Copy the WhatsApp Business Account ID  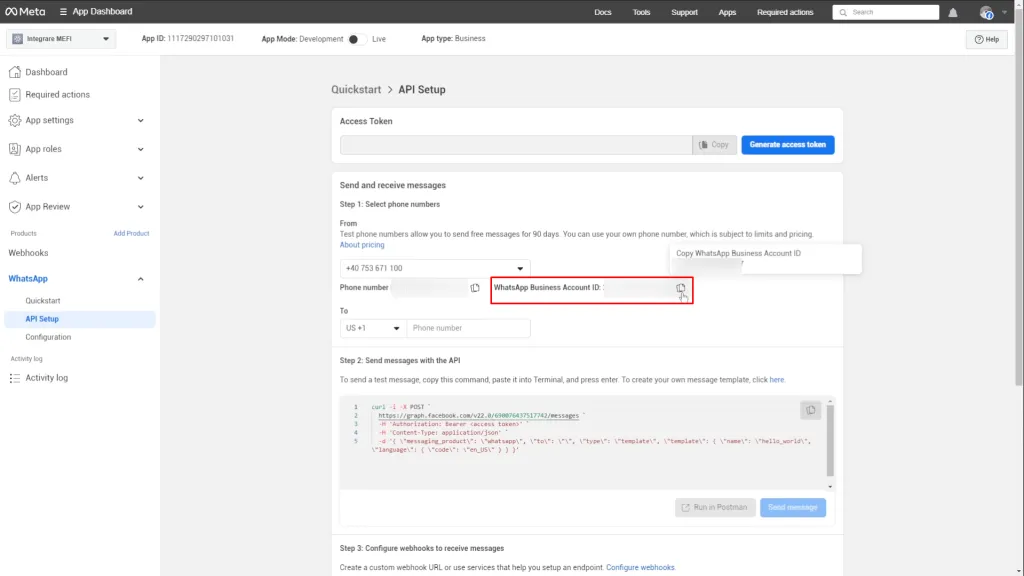680,287
